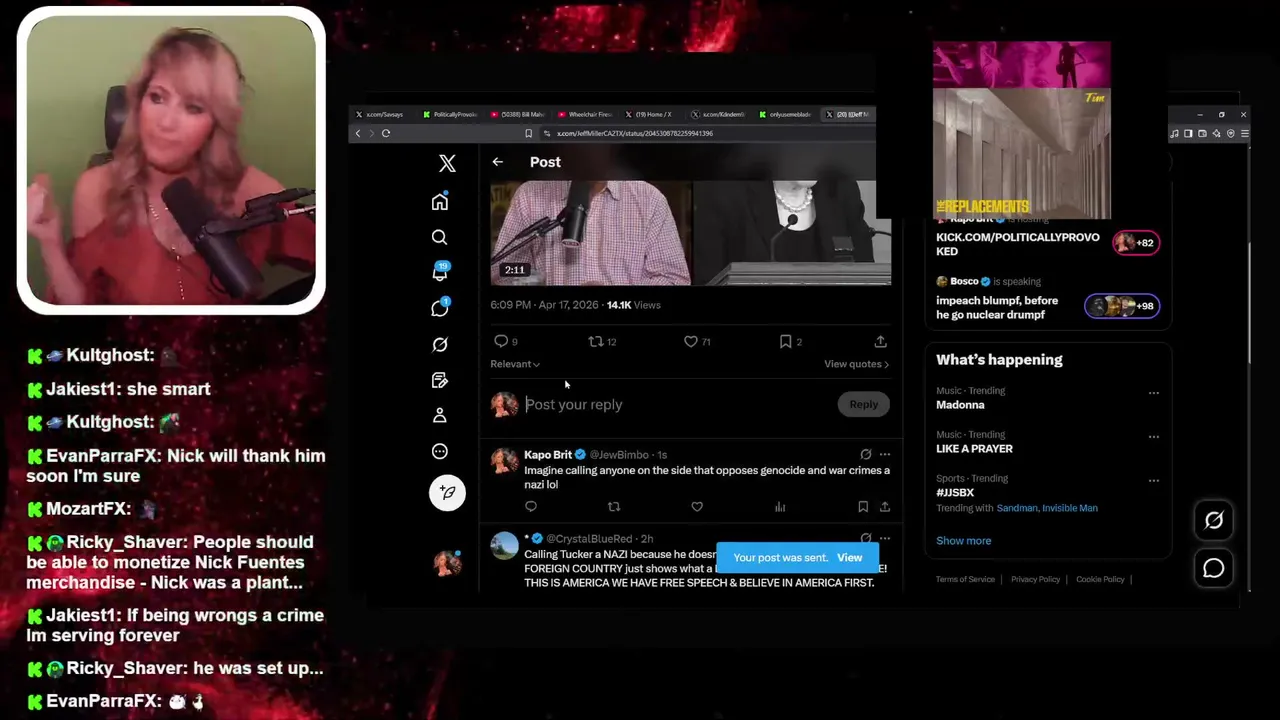Click the white compose Post button
Image resolution: width=1280 pixels, height=720 pixels.
coord(447,492)
